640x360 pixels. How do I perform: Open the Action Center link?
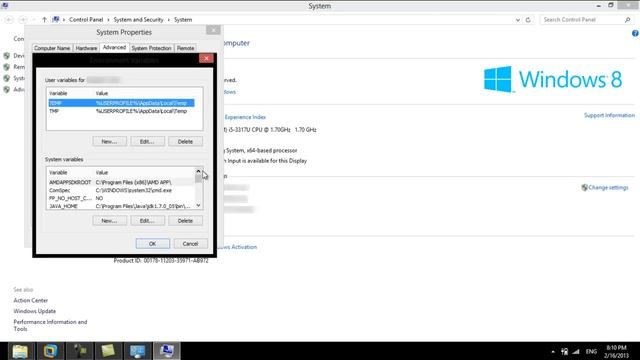[31, 300]
